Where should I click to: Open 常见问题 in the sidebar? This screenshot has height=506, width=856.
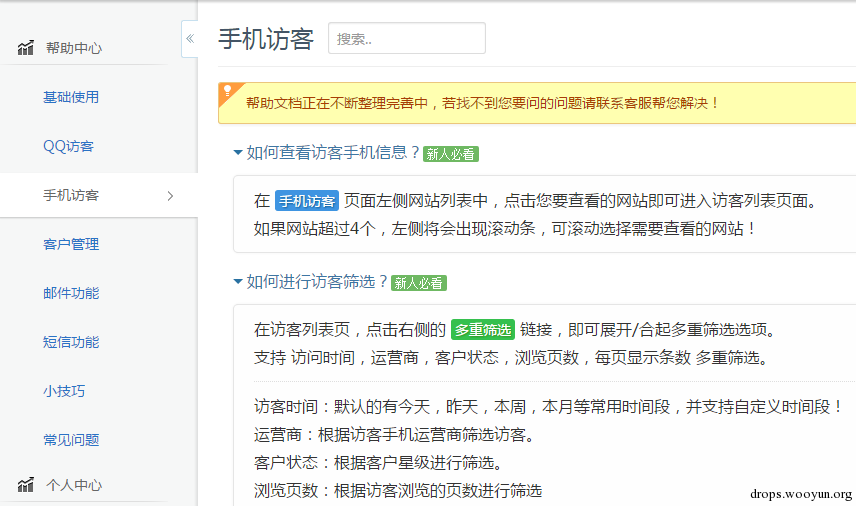pyautogui.click(x=71, y=440)
